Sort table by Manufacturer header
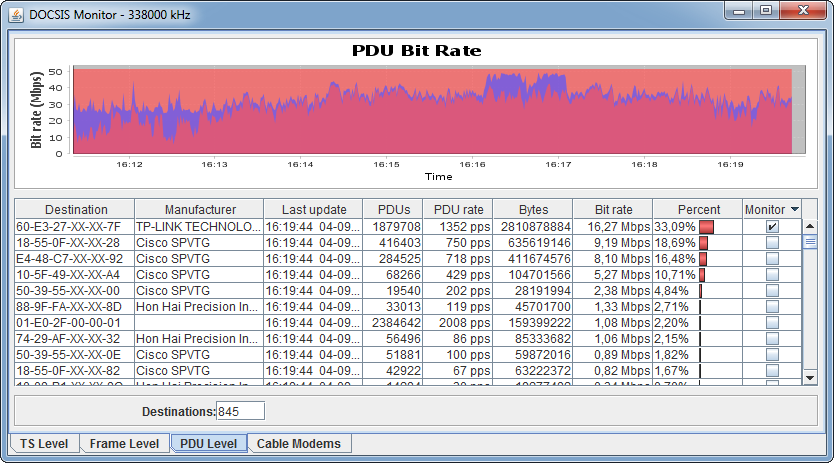Image resolution: width=834 pixels, height=463 pixels. (199, 209)
